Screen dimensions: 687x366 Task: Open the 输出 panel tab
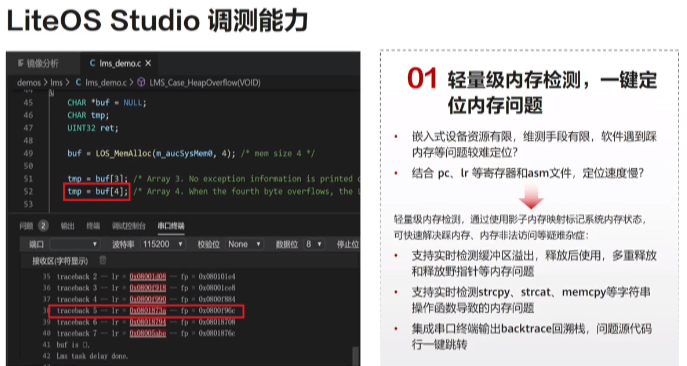click(x=67, y=226)
